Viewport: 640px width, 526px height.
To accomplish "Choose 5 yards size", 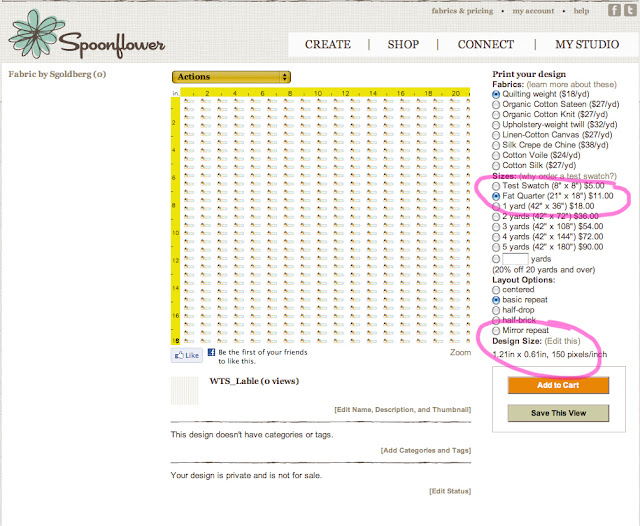I will coord(496,248).
